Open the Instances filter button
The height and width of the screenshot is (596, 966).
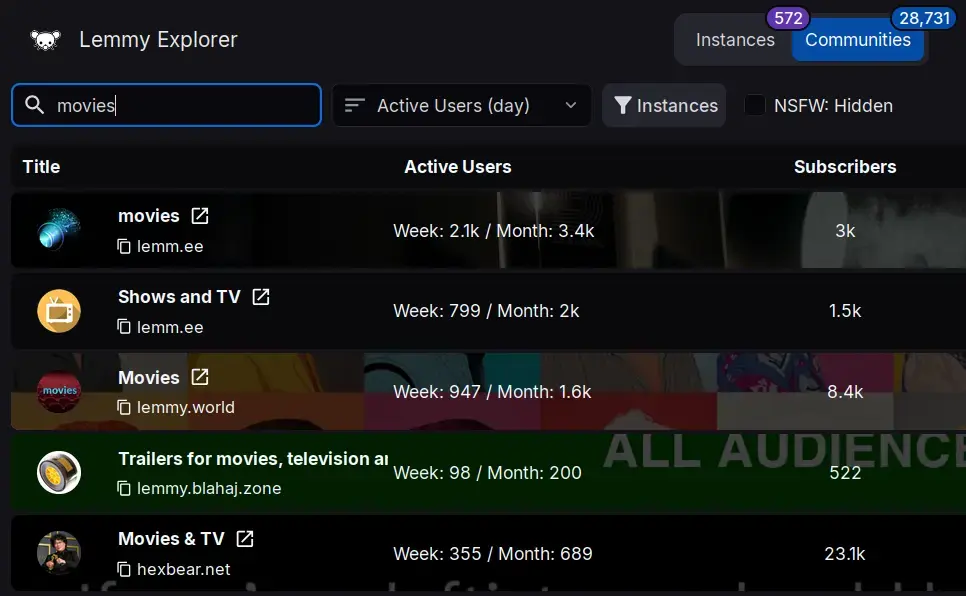point(664,105)
